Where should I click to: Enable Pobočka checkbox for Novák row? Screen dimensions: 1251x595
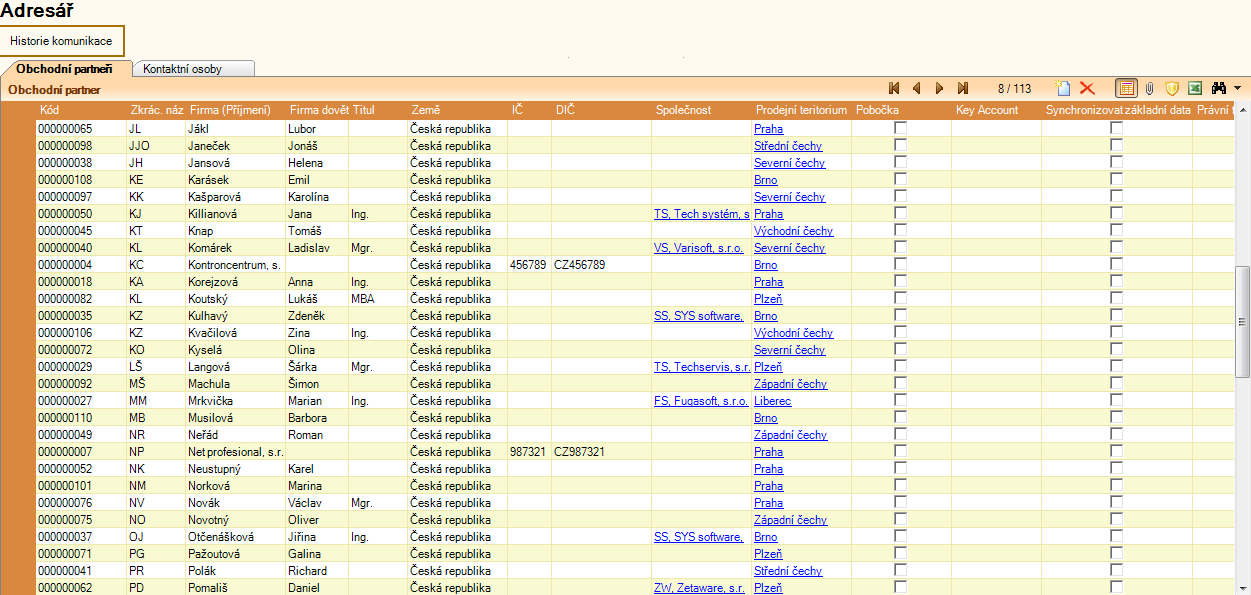click(x=900, y=502)
